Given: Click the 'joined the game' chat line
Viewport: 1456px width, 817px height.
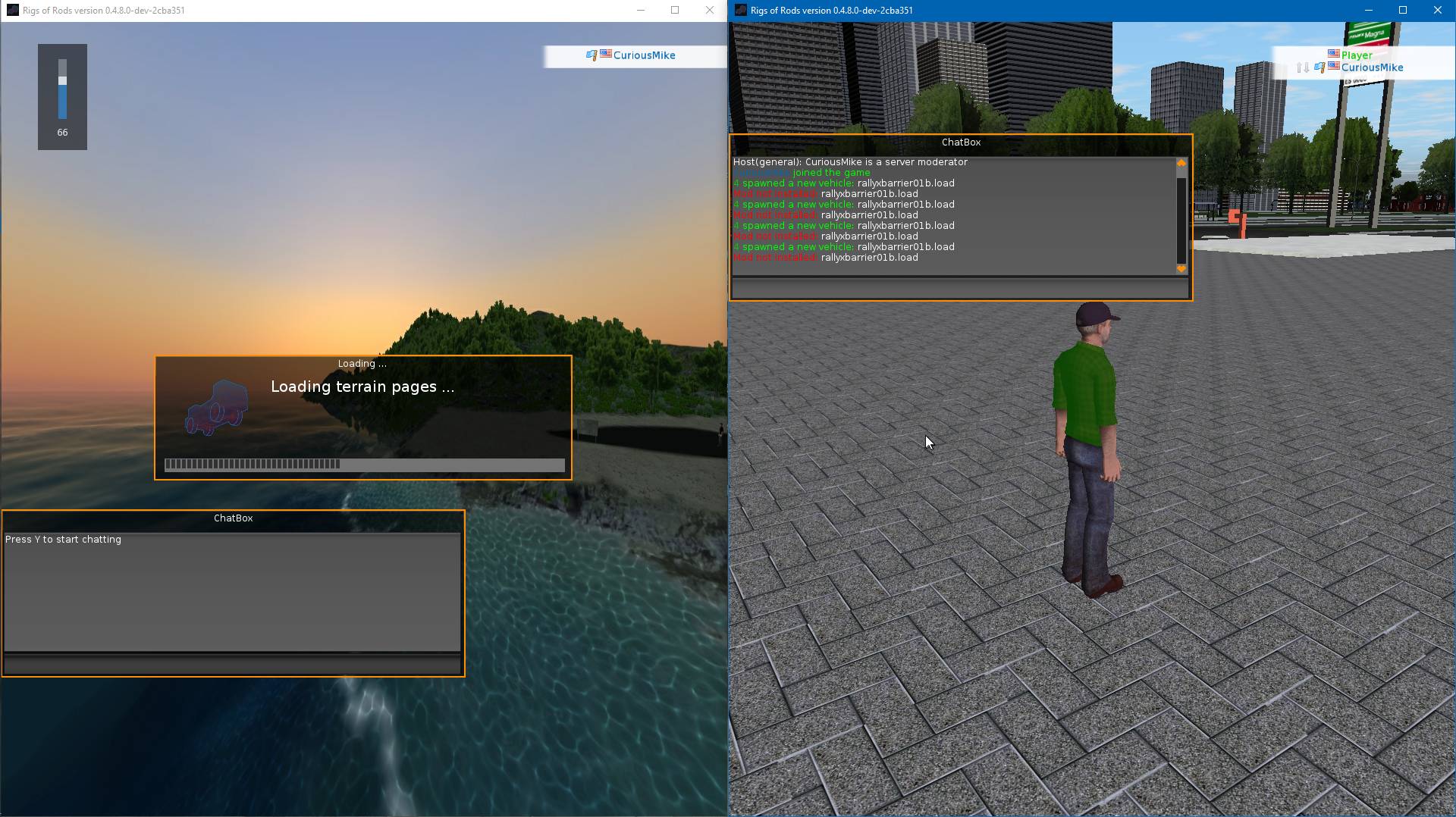Looking at the screenshot, I should click(x=802, y=173).
